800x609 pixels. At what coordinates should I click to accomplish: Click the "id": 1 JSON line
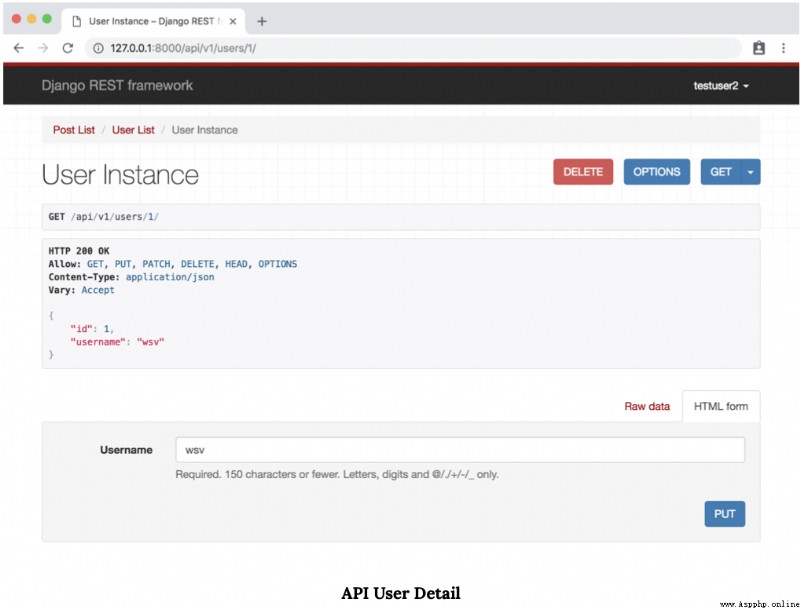click(92, 329)
